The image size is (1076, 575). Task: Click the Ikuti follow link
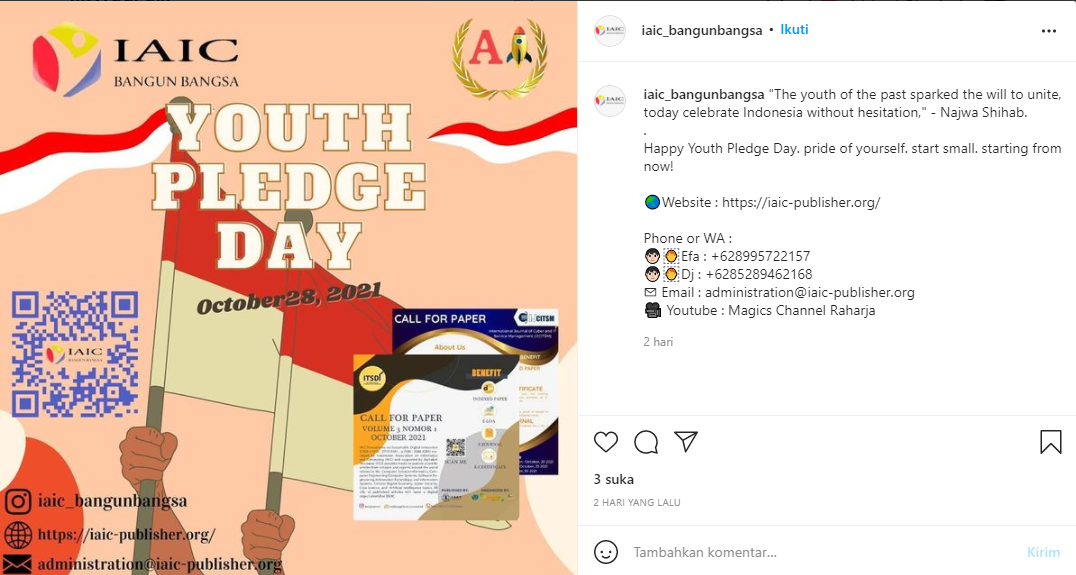pyautogui.click(x=794, y=30)
